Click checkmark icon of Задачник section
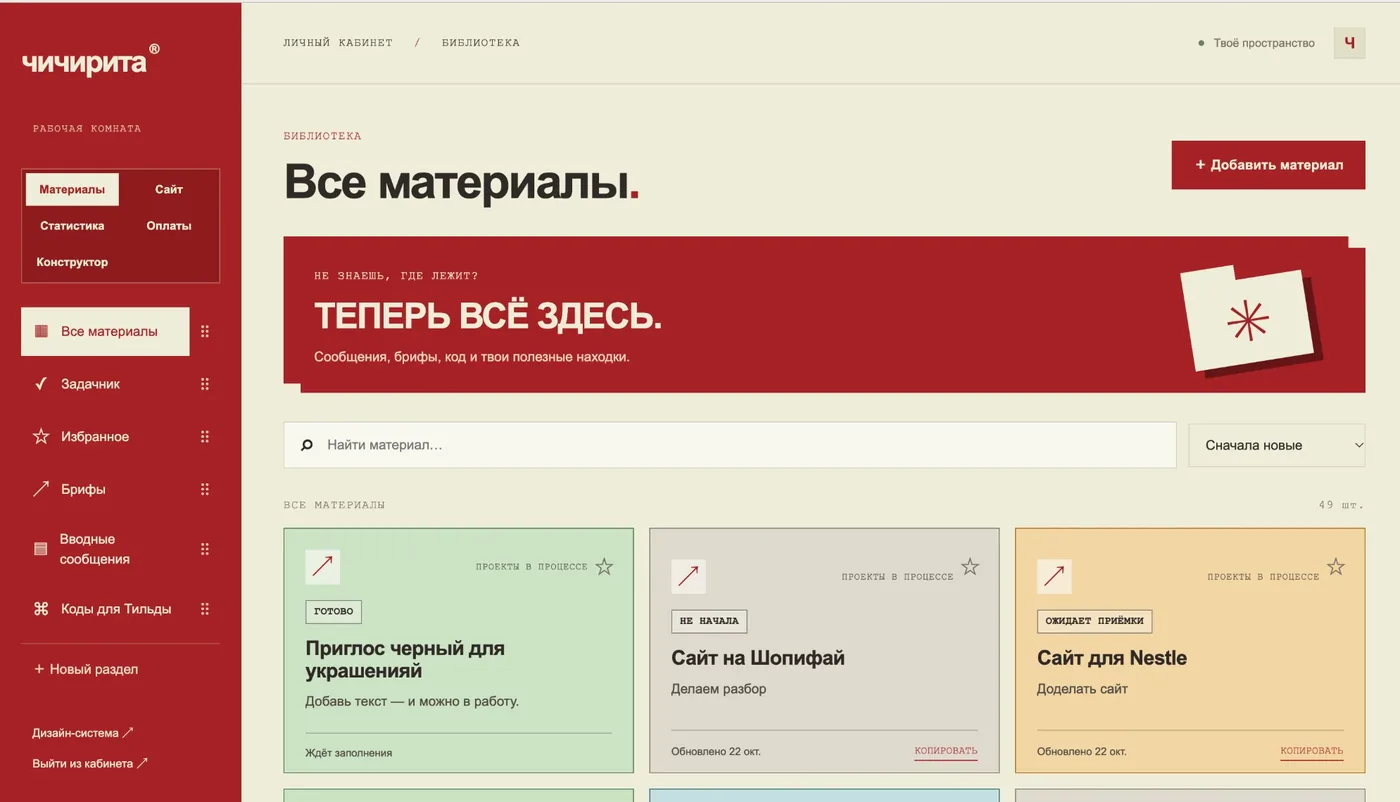The width and height of the screenshot is (1400, 802). click(x=41, y=384)
